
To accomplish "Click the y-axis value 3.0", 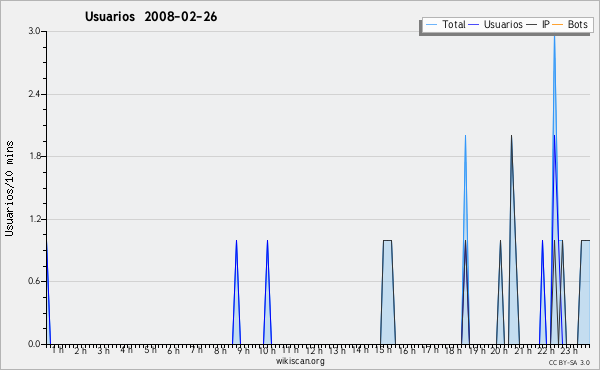I will point(34,31).
